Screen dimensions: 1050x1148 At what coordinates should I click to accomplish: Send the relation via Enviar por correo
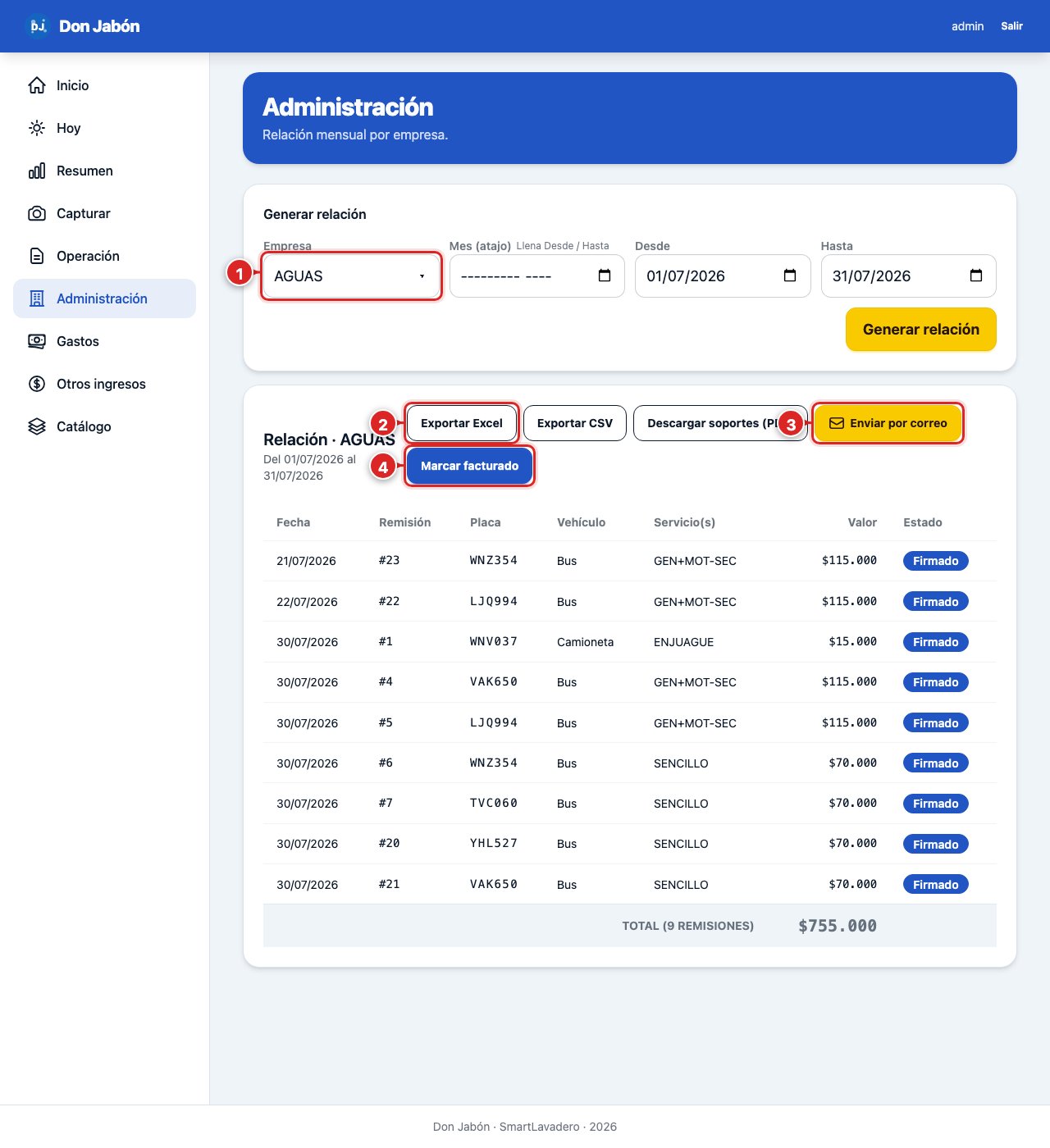(x=888, y=423)
